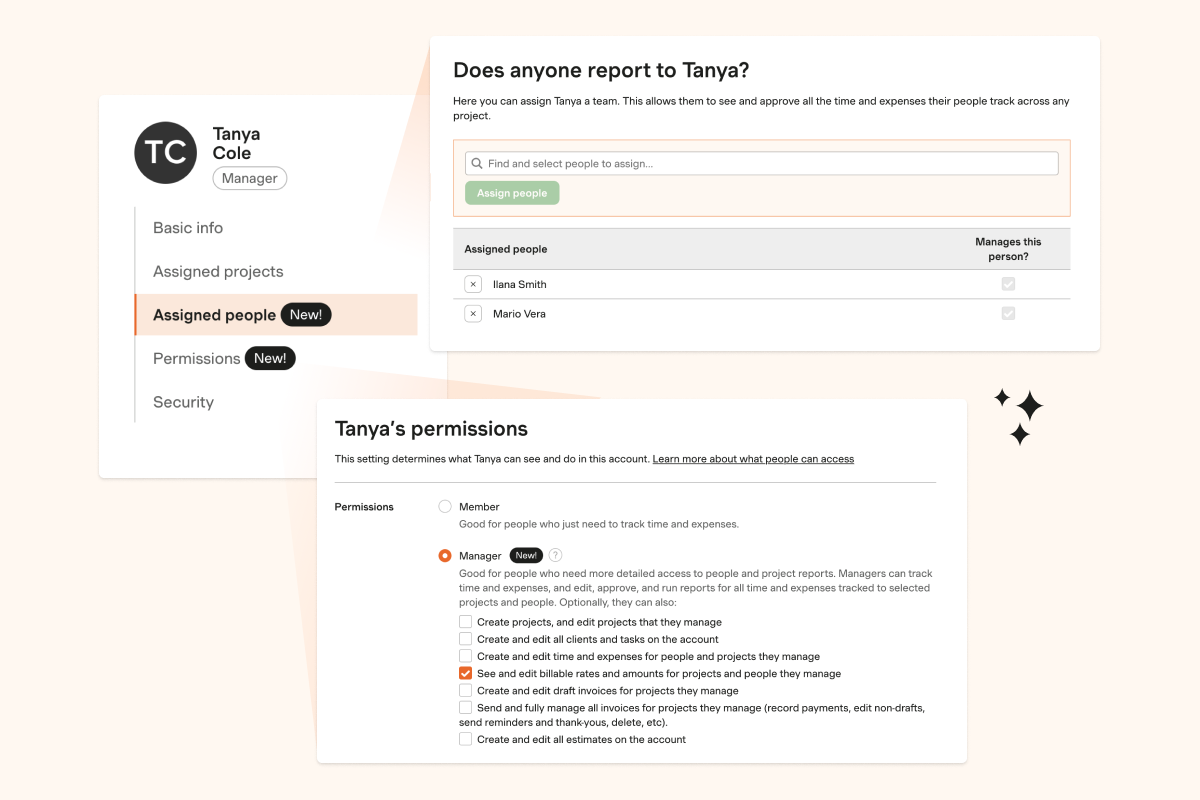Image resolution: width=1200 pixels, height=800 pixels.
Task: Click the Tanya Cole name heading
Action: click(x=236, y=143)
